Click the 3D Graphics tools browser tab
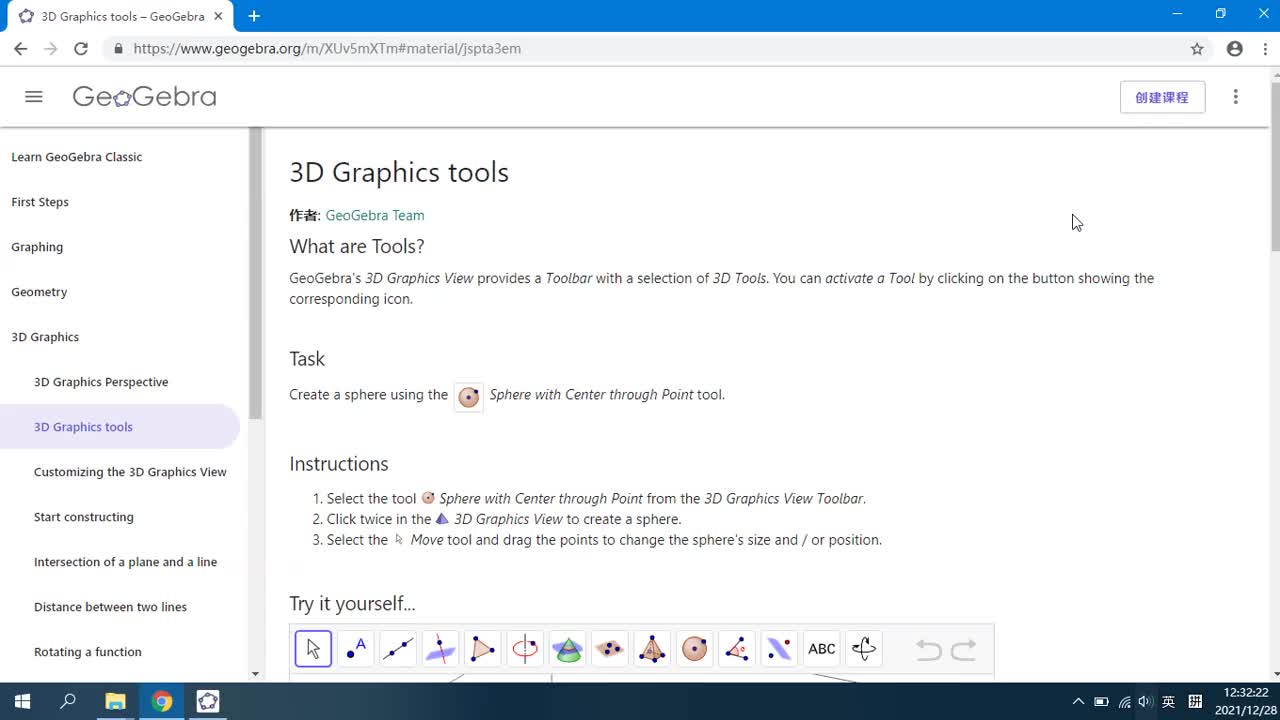This screenshot has height=720, width=1280. (122, 17)
